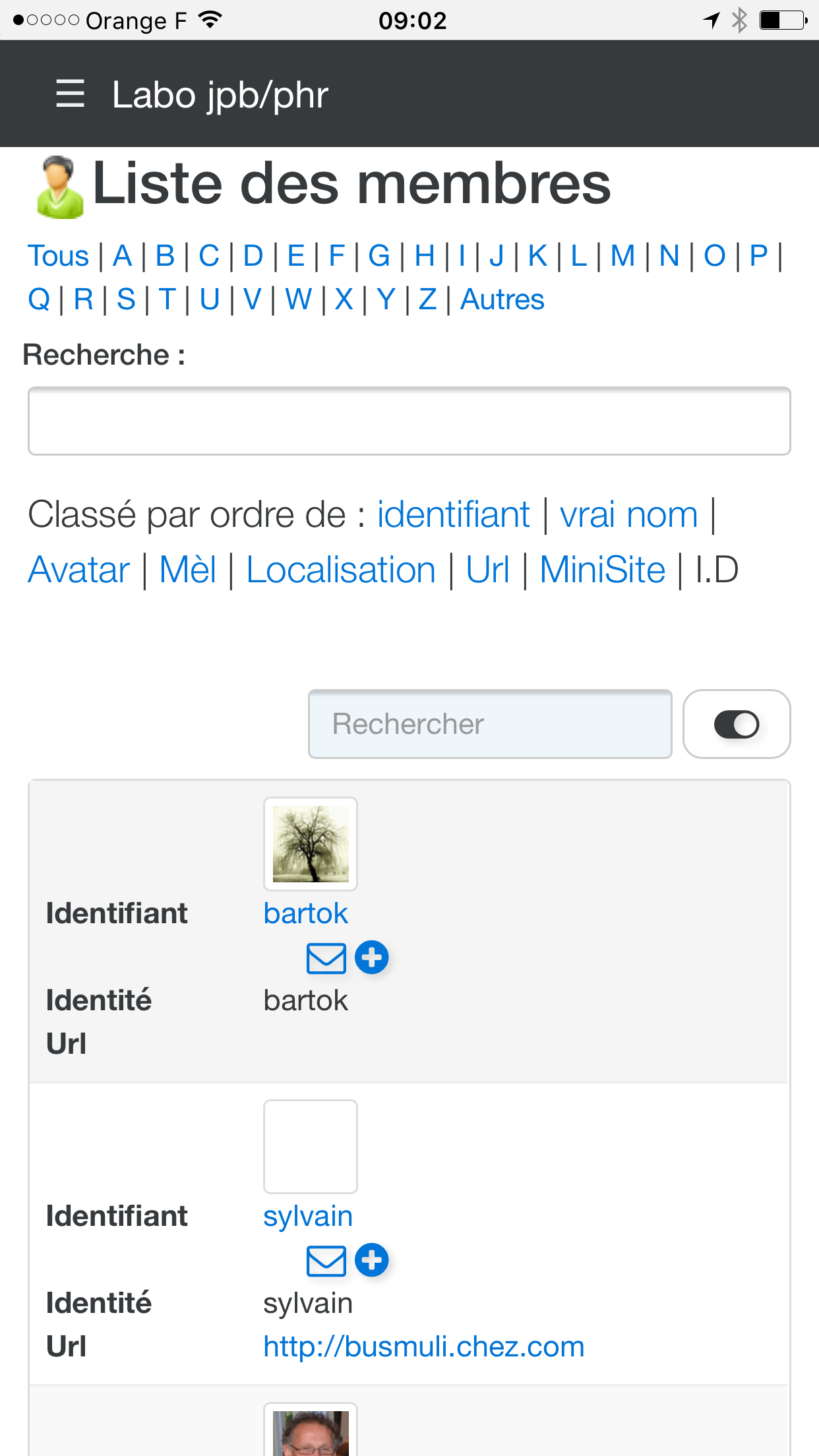Screen dimensions: 819x1456
Task: Tap the Bluetooth icon in status bar
Action: click(x=740, y=20)
